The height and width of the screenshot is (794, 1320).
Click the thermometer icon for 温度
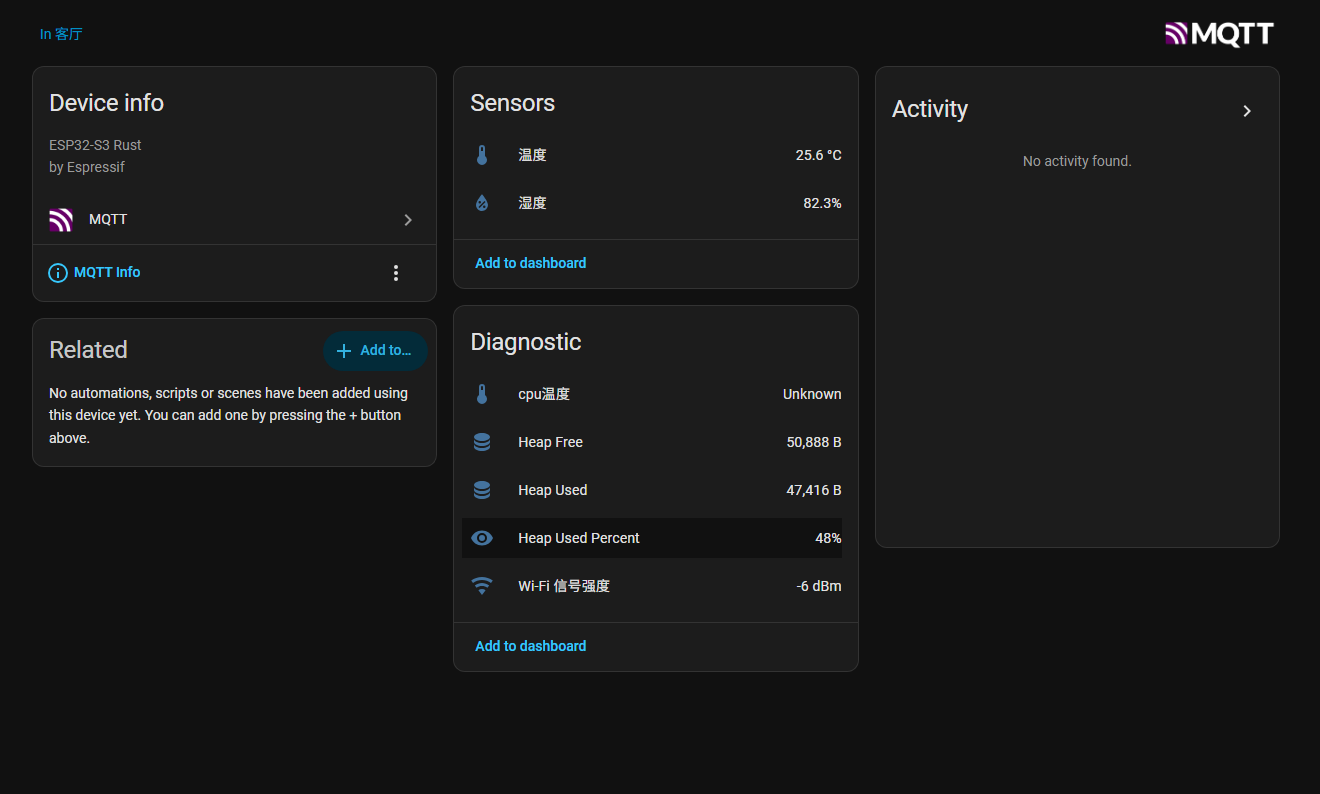[x=482, y=155]
